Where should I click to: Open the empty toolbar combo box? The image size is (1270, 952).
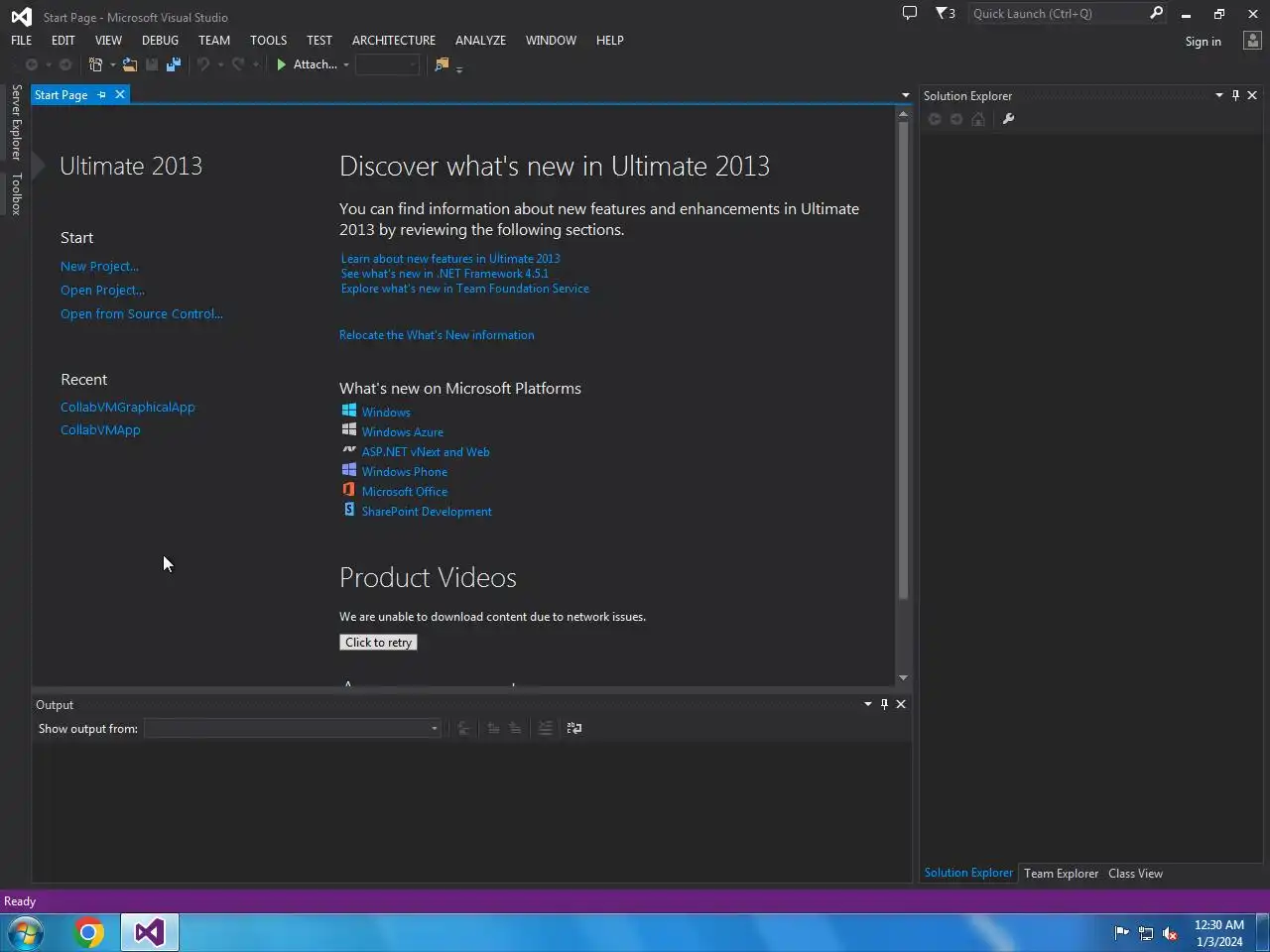[388, 64]
